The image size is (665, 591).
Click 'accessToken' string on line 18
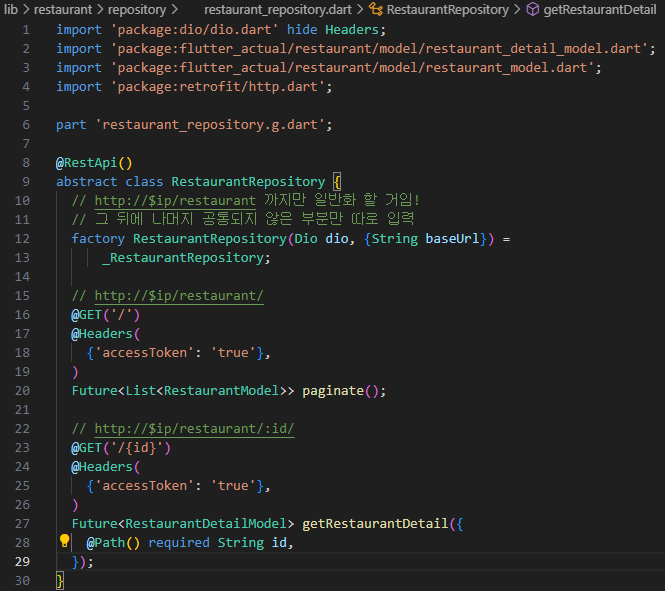pos(144,353)
